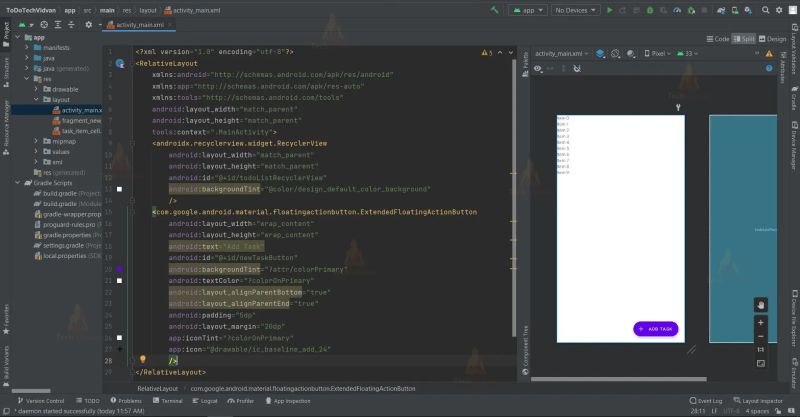
Task: Click the Make Project hammer icon
Action: point(494,10)
